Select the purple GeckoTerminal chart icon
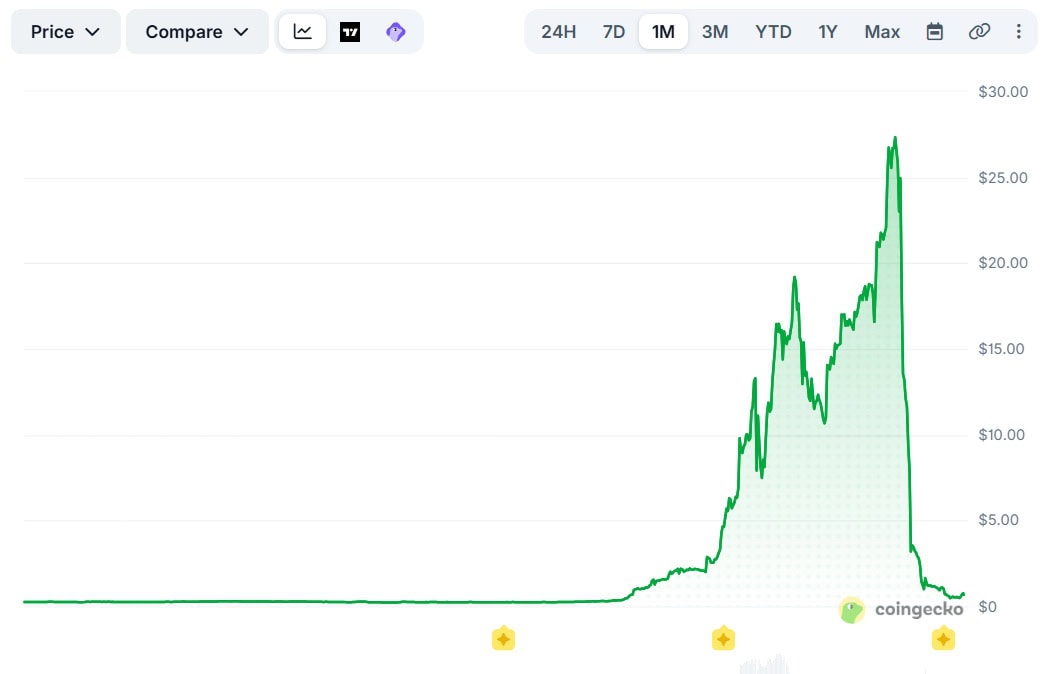 tap(395, 32)
